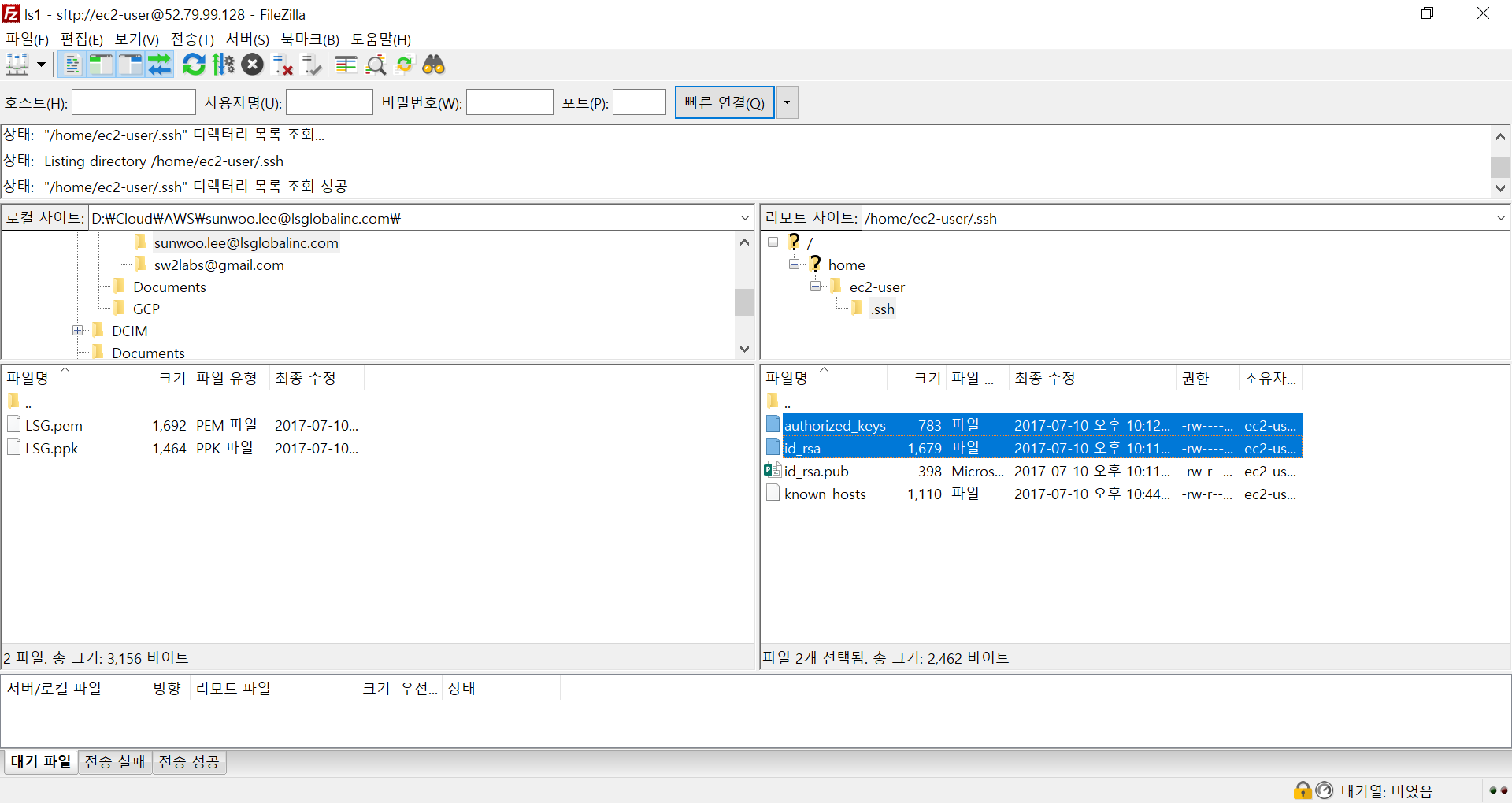Viewport: 1512px width, 803px height.
Task: Click local tree scrollbar thumb
Action: [744, 302]
